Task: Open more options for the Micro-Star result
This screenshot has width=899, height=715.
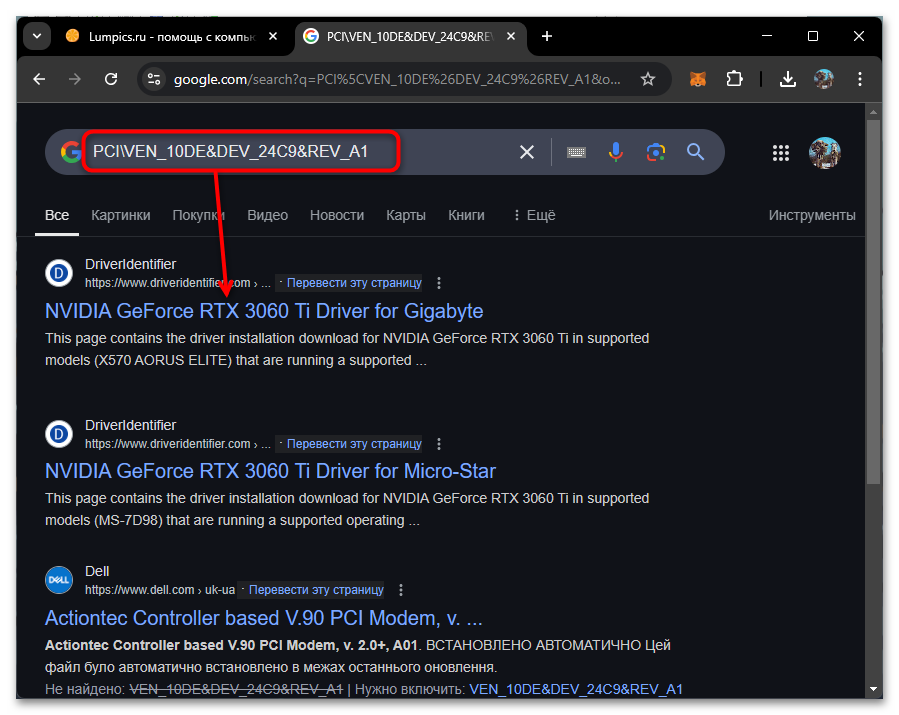Action: [x=439, y=444]
